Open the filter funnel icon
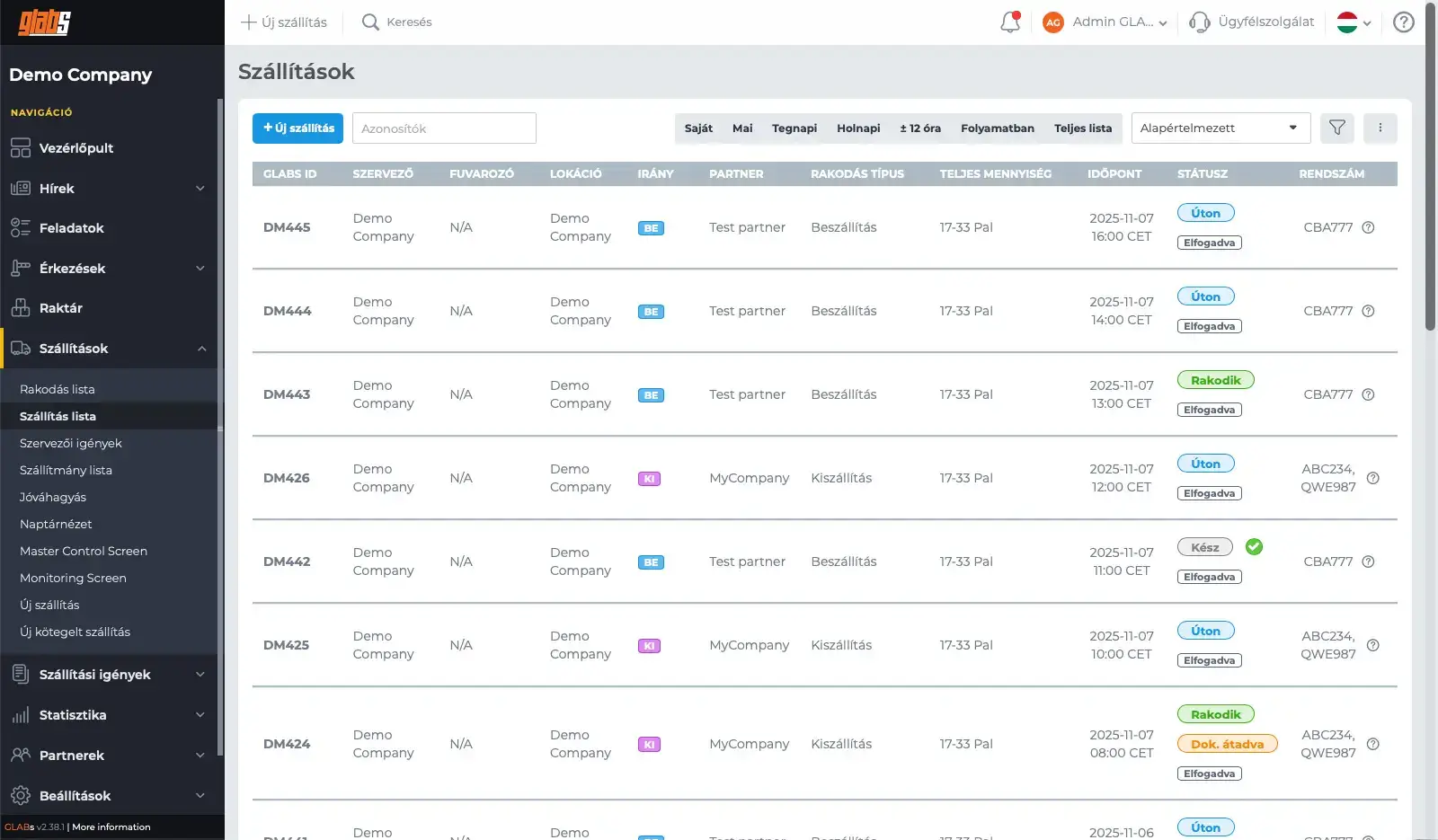Image resolution: width=1438 pixels, height=840 pixels. 1337,128
